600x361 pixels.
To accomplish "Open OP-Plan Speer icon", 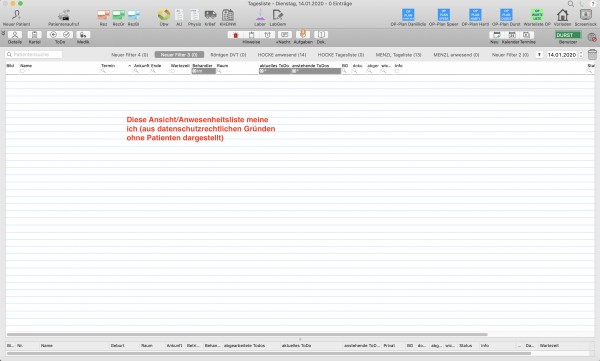I will tap(443, 15).
